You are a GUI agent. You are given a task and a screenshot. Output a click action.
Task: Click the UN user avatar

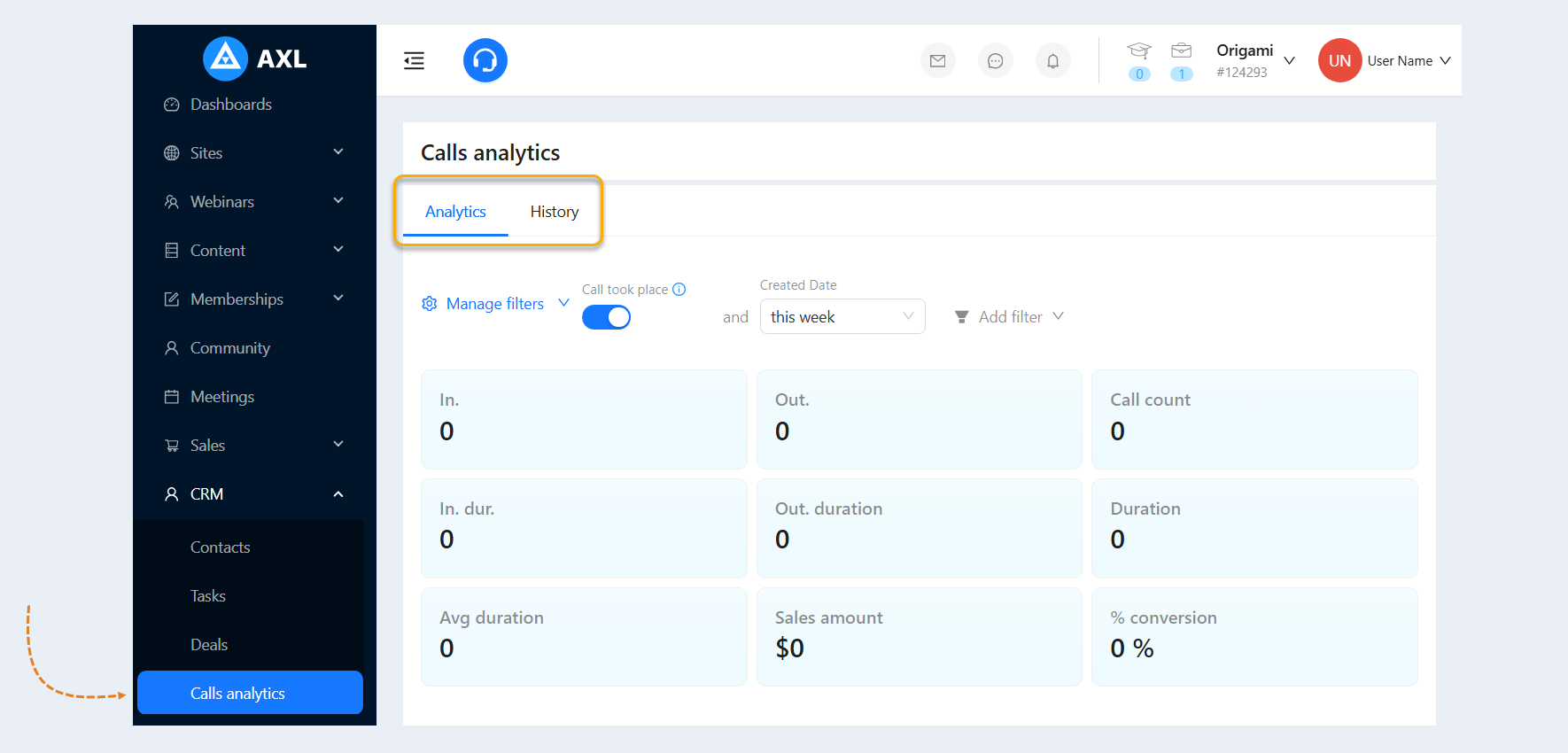(1340, 60)
